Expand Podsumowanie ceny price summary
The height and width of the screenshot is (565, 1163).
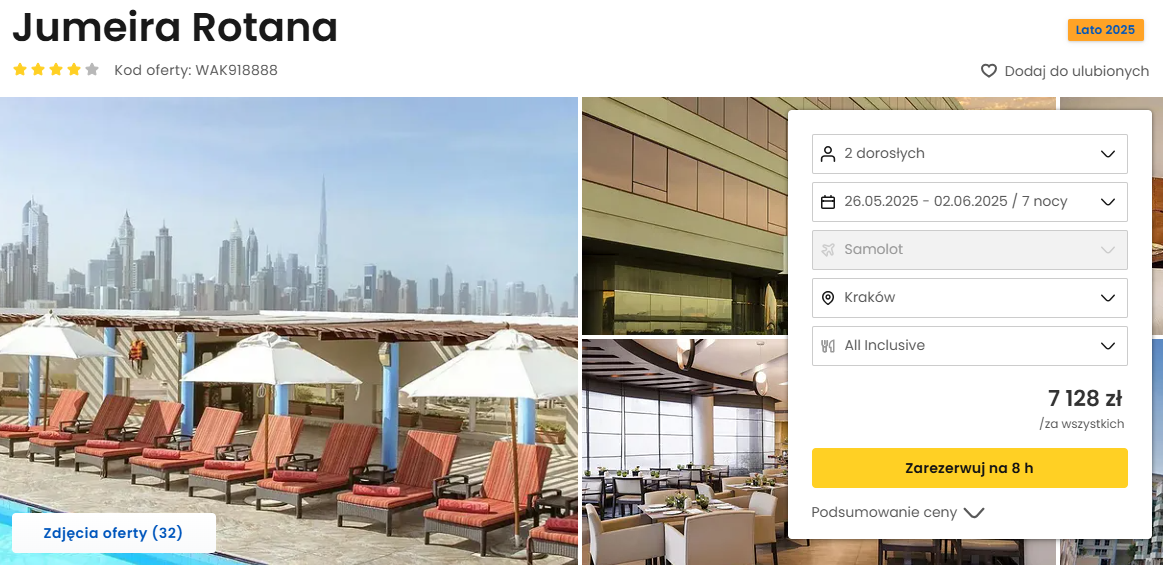point(897,512)
